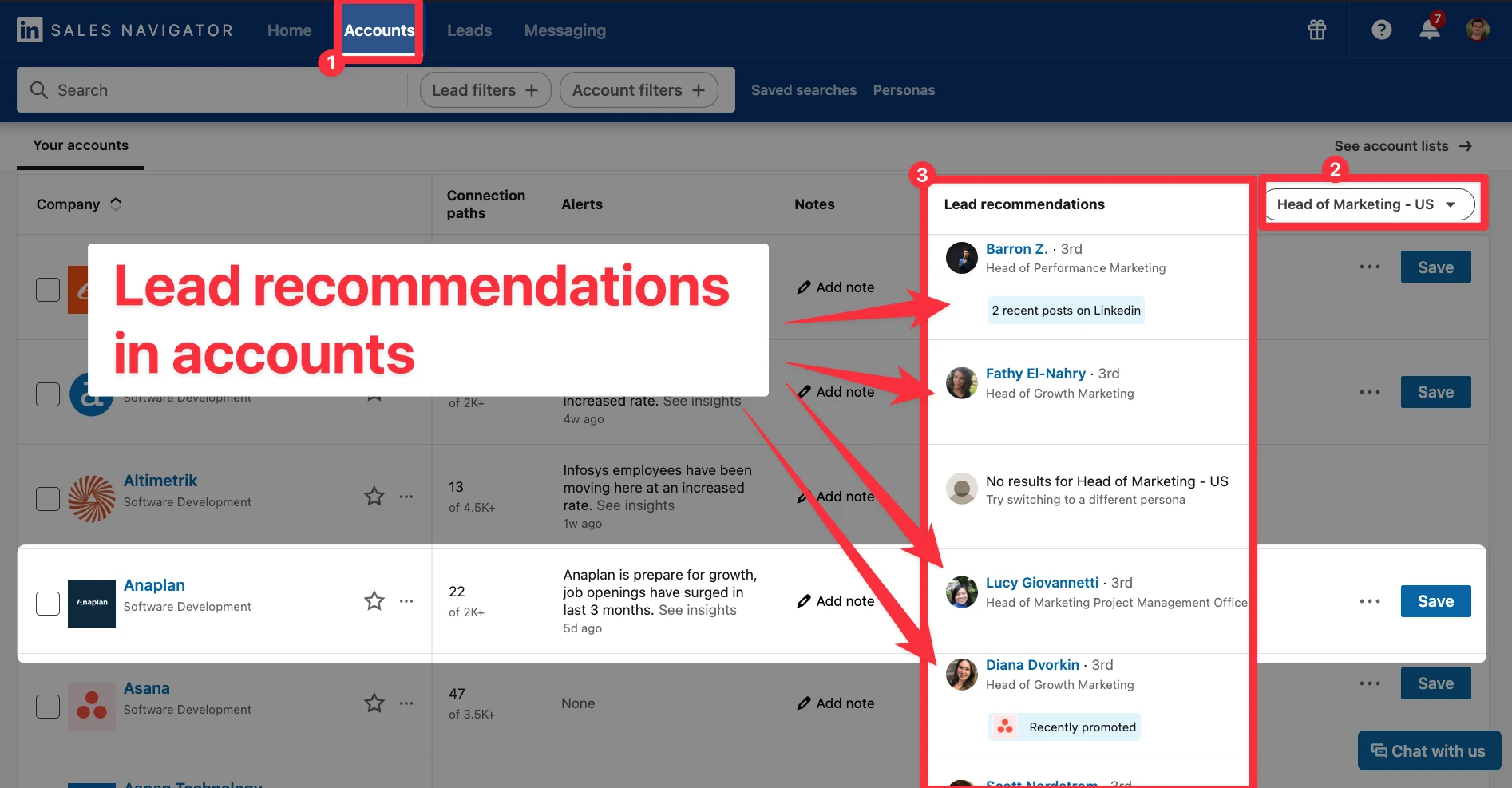Open the notifications bell
The image size is (1512, 788).
1430,29
